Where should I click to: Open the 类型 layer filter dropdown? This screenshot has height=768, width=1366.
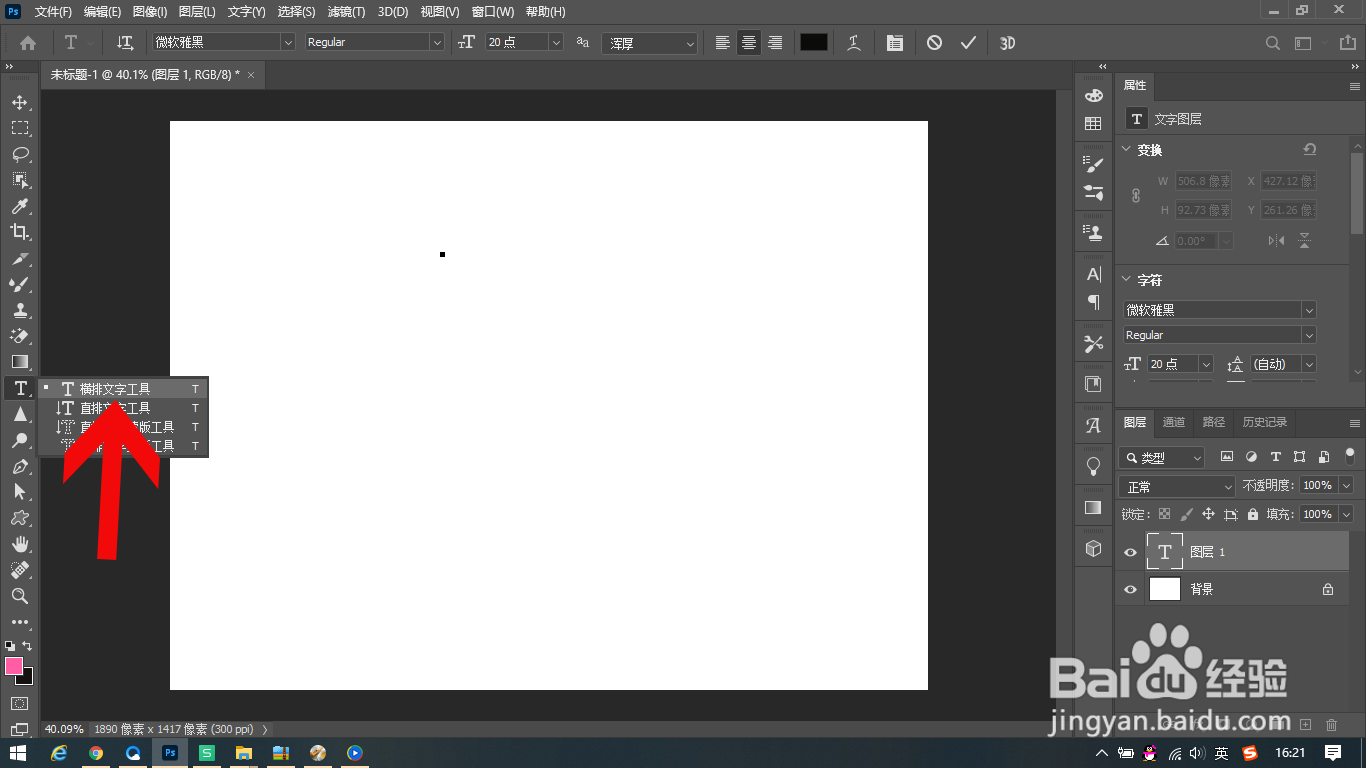[x=1162, y=457]
